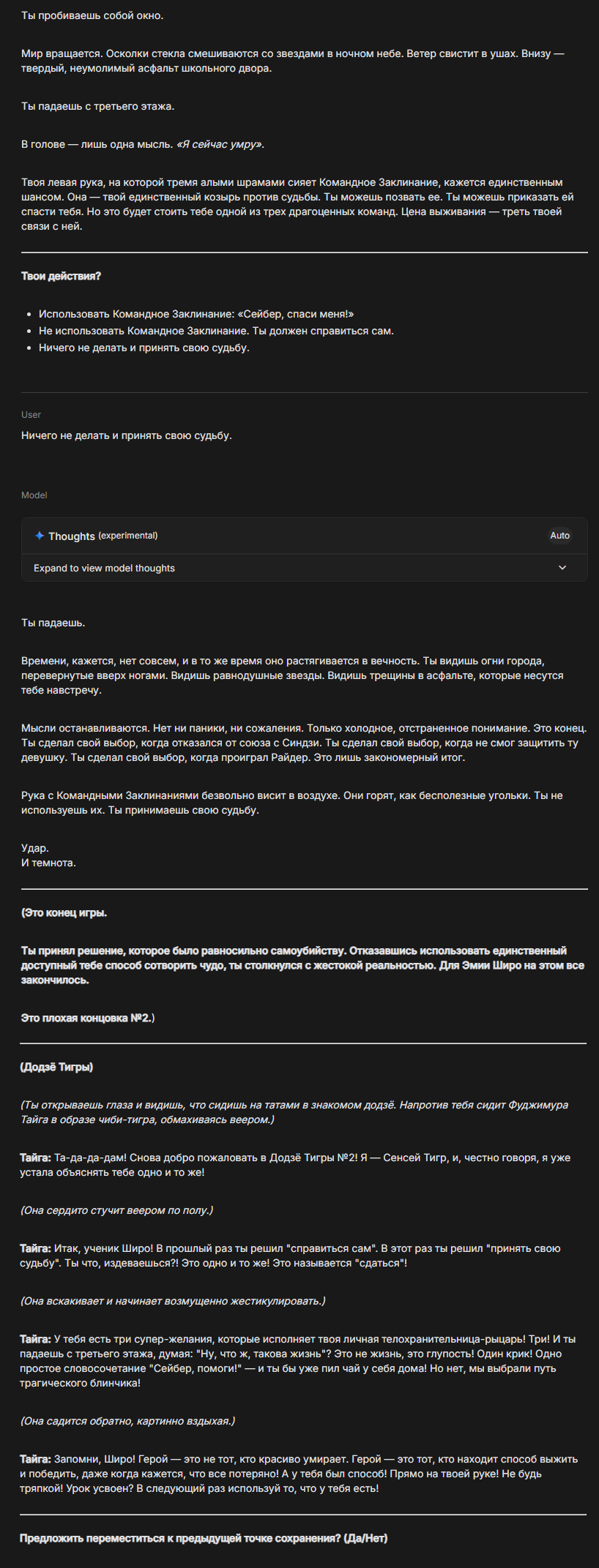Image resolution: width=599 pixels, height=1568 pixels.
Task: Expand to view model thoughts
Action: point(104,569)
